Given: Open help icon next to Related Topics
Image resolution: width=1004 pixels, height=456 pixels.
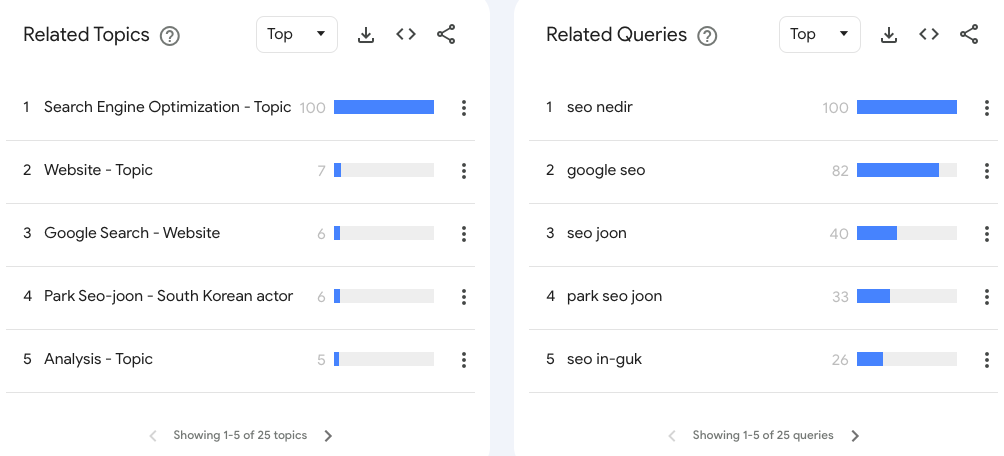Looking at the screenshot, I should click(x=170, y=36).
